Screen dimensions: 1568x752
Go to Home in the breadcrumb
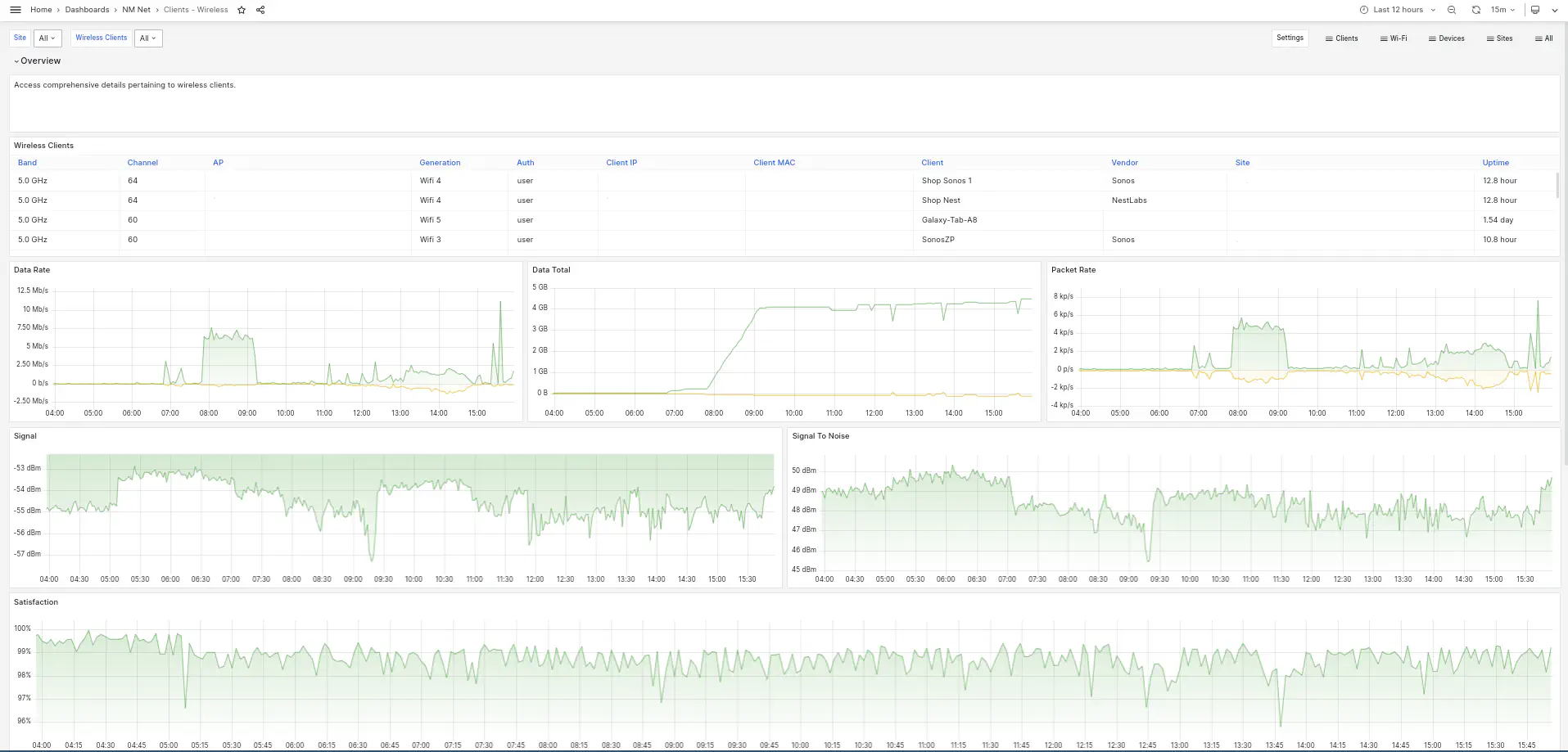[x=41, y=10]
